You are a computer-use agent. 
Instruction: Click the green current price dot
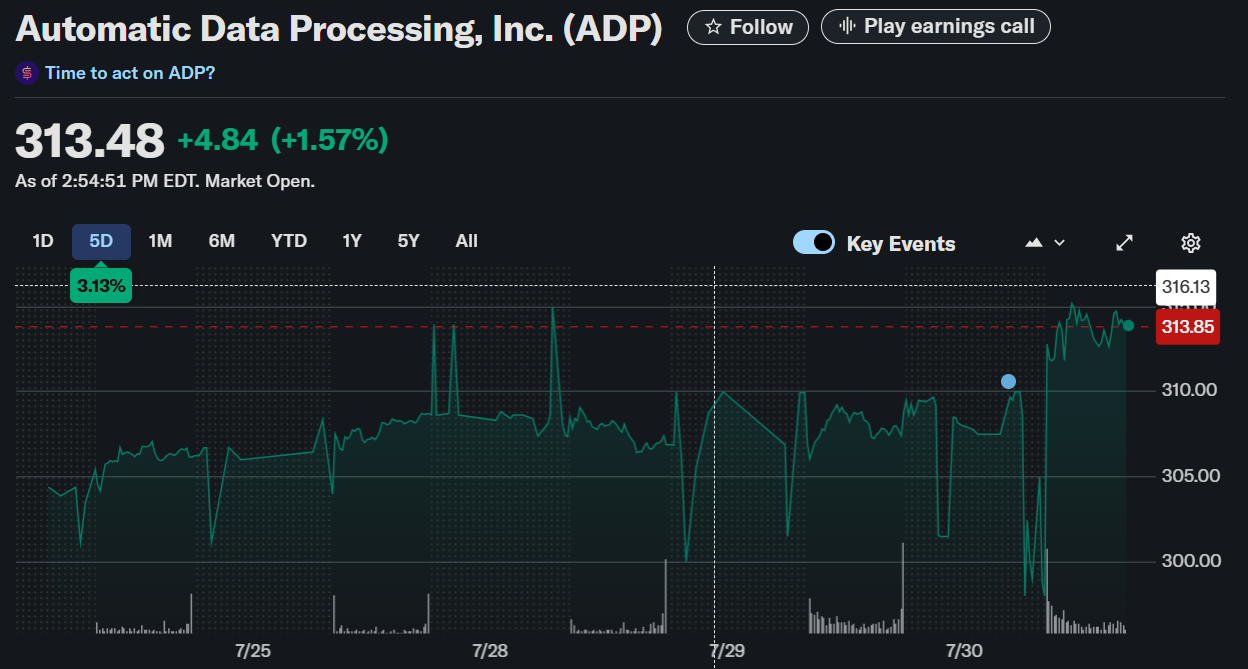click(x=1128, y=325)
